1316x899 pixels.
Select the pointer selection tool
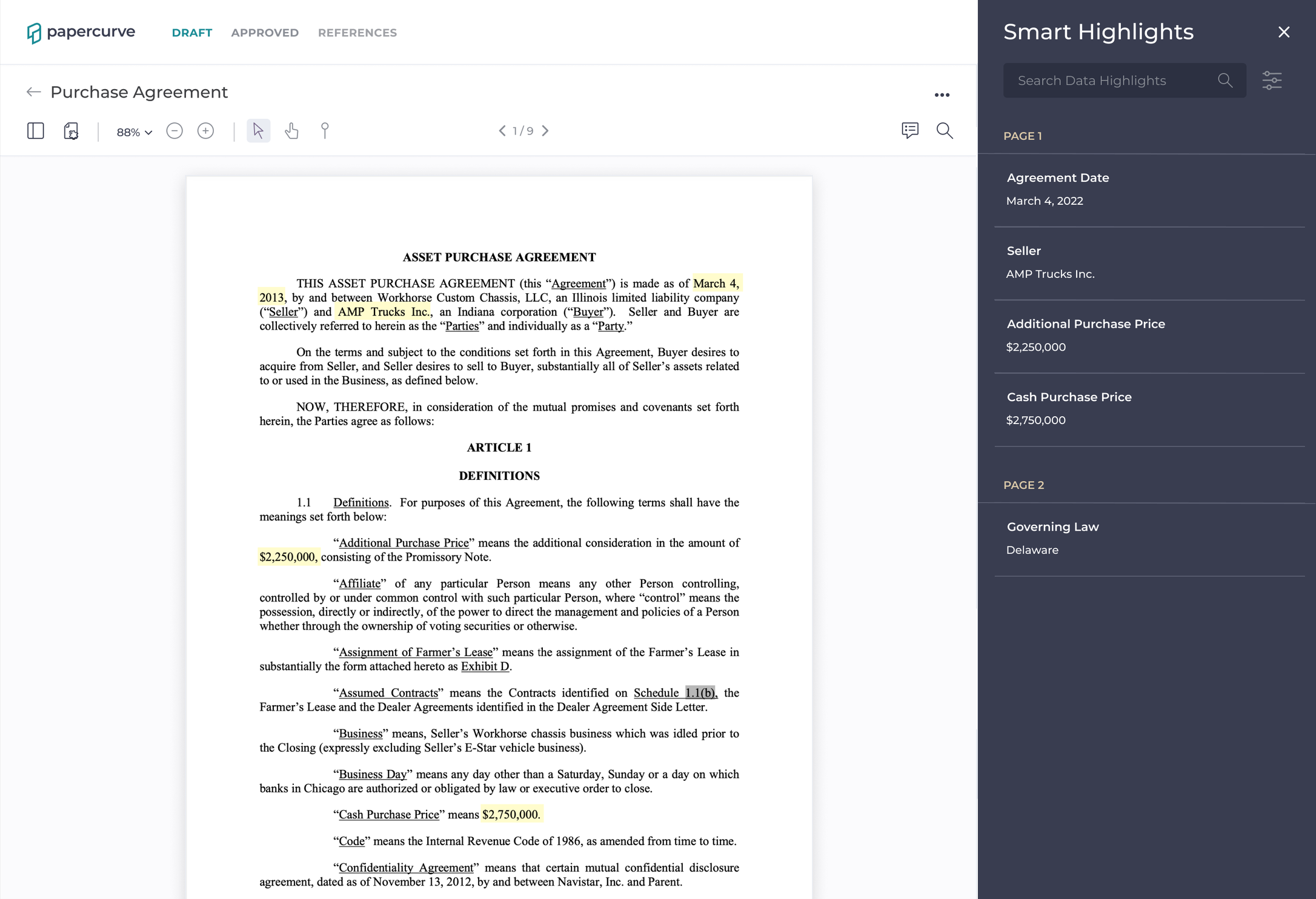(258, 130)
